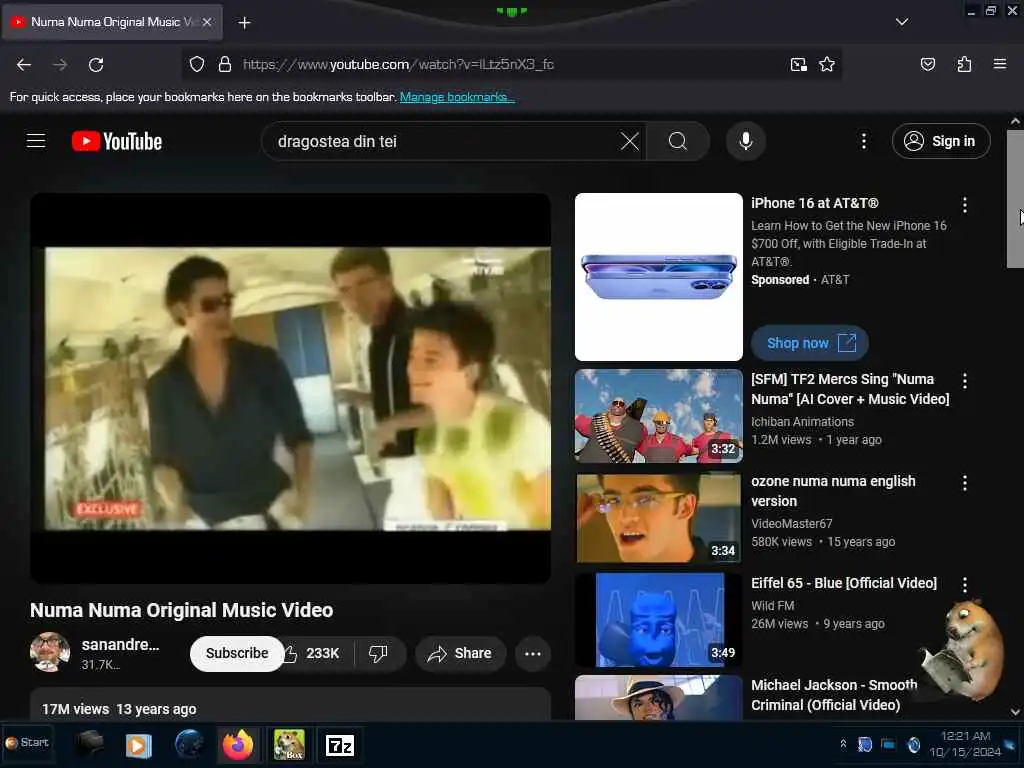Viewport: 1024px width, 768px height.
Task: Open Eiffel 65 Blue video thumbnail
Action: click(658, 620)
